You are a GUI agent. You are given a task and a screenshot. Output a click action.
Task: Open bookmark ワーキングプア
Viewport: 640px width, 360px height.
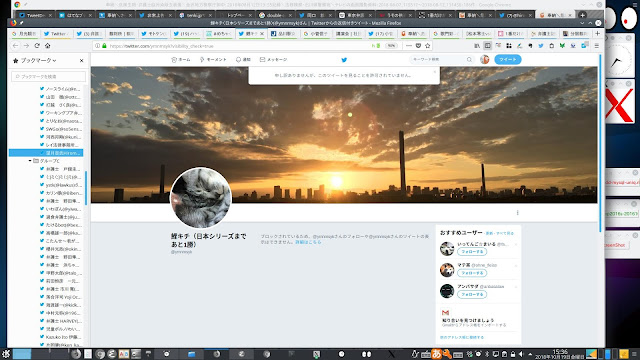[x=60, y=113]
